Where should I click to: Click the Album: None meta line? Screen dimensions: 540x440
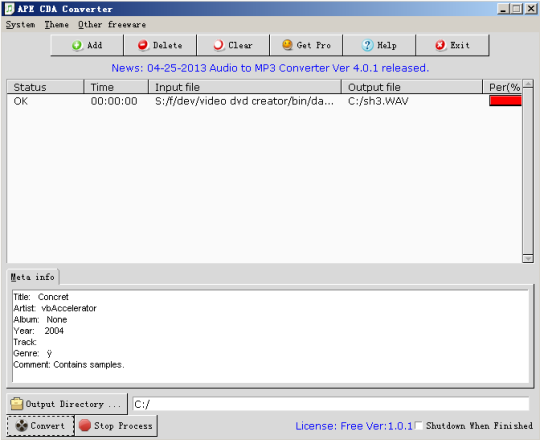pyautogui.click(x=40, y=319)
